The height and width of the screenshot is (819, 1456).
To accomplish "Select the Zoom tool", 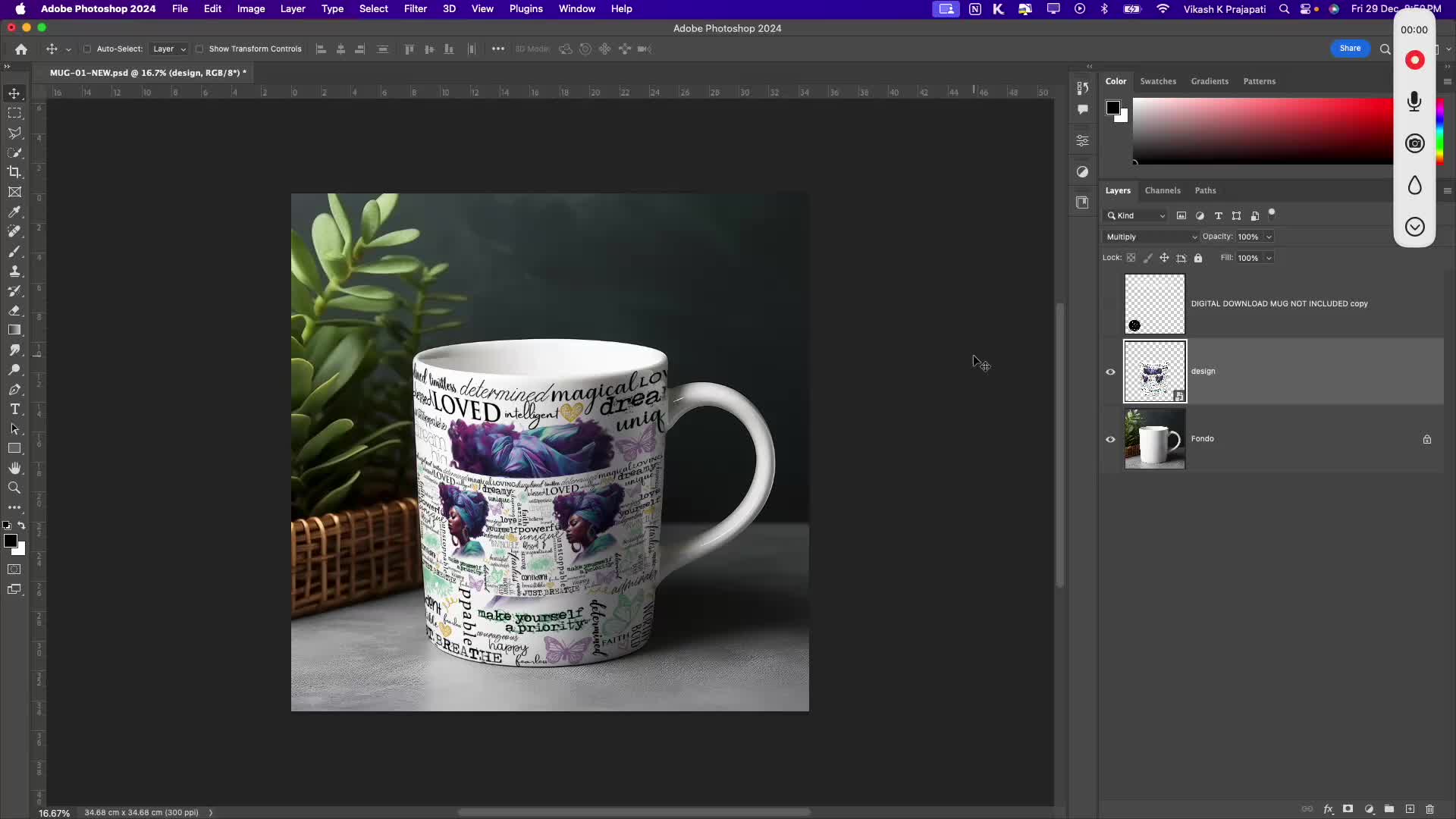I will pyautogui.click(x=14, y=488).
